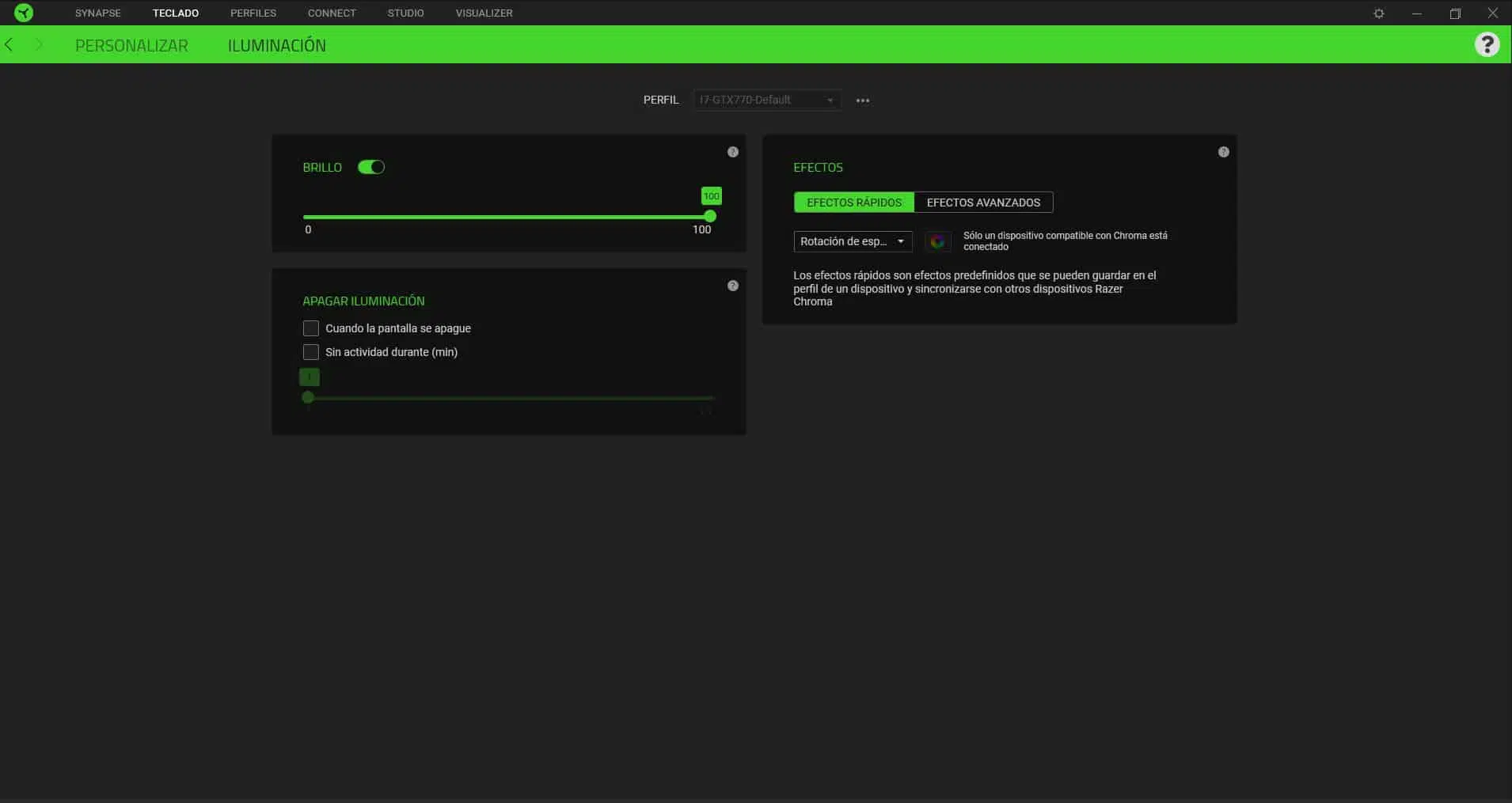The image size is (1512, 803).
Task: Click the brightness slider handle
Action: (x=710, y=216)
